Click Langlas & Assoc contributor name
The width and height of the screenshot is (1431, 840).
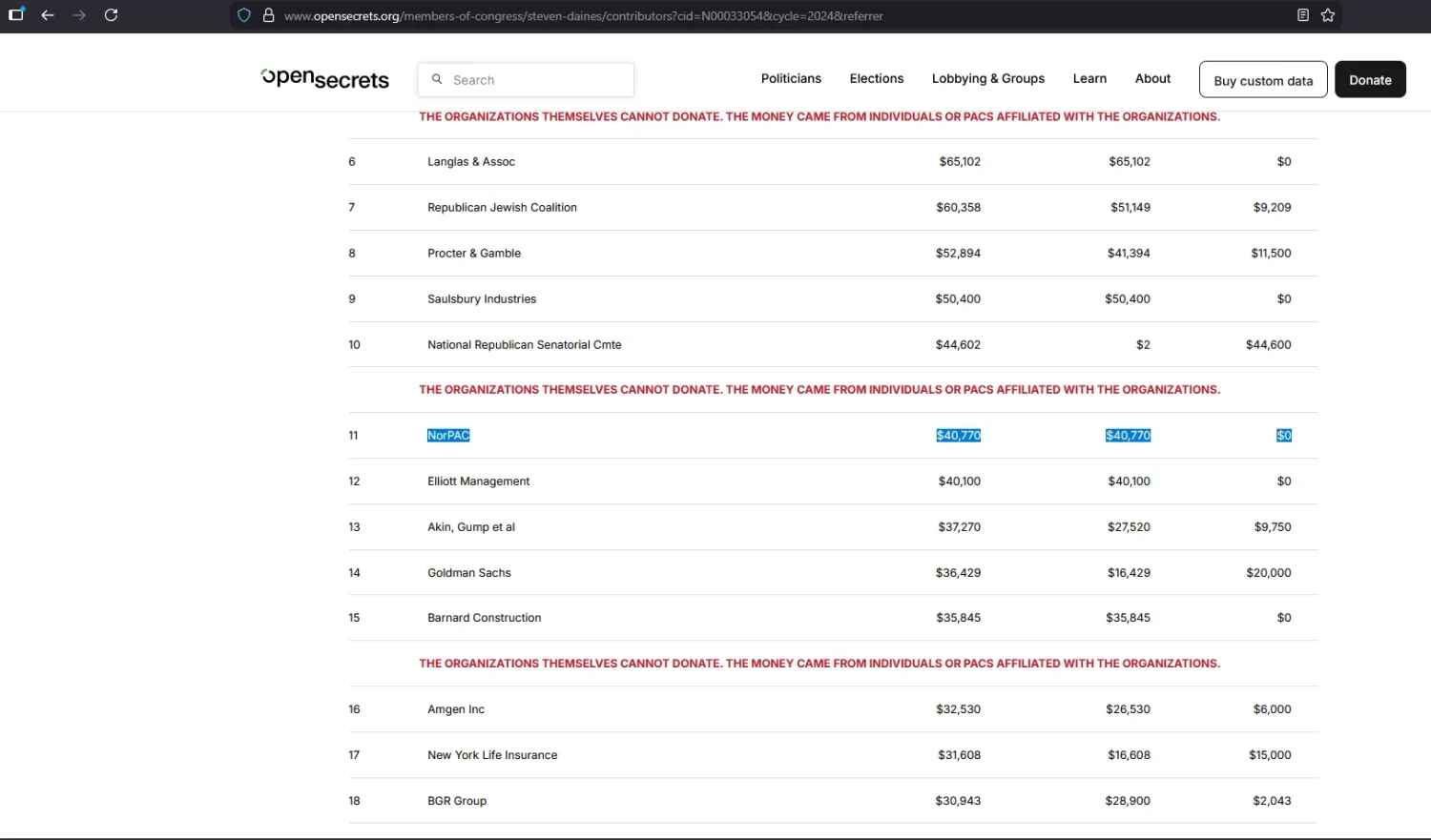click(471, 162)
